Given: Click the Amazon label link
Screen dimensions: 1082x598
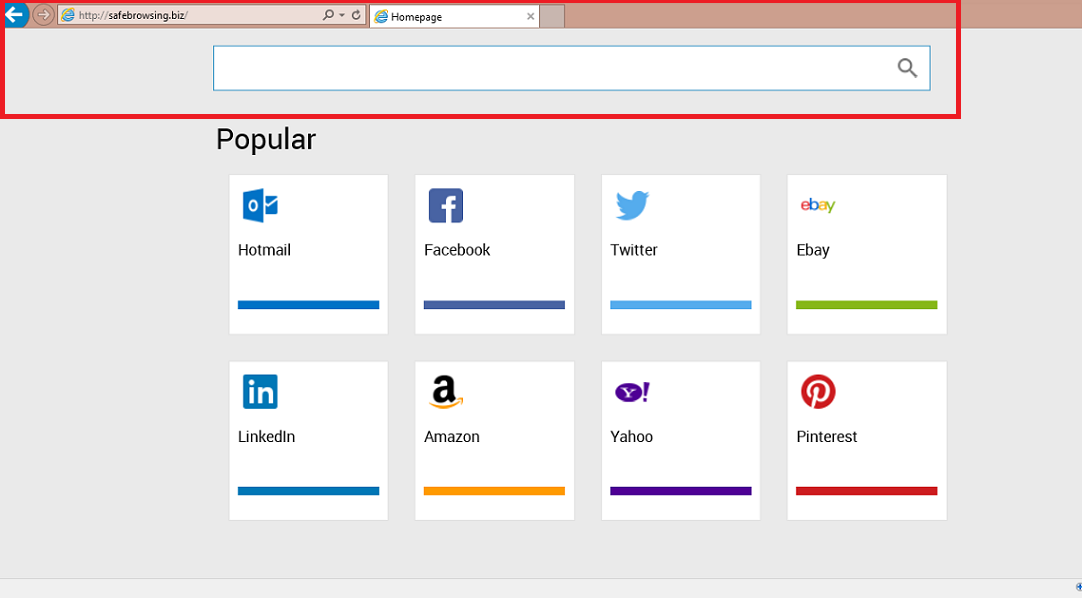Looking at the screenshot, I should click(452, 437).
